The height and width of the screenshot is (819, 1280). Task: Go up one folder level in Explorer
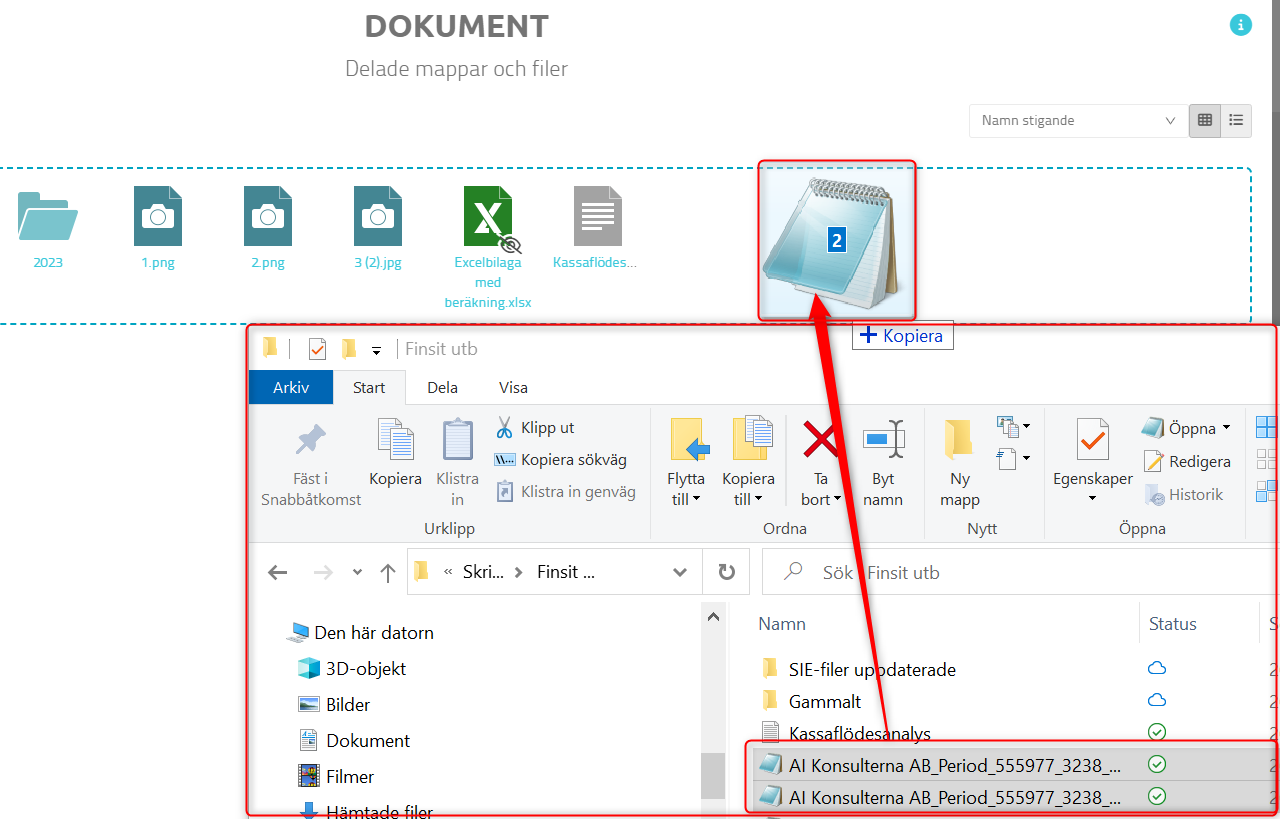[x=388, y=573]
